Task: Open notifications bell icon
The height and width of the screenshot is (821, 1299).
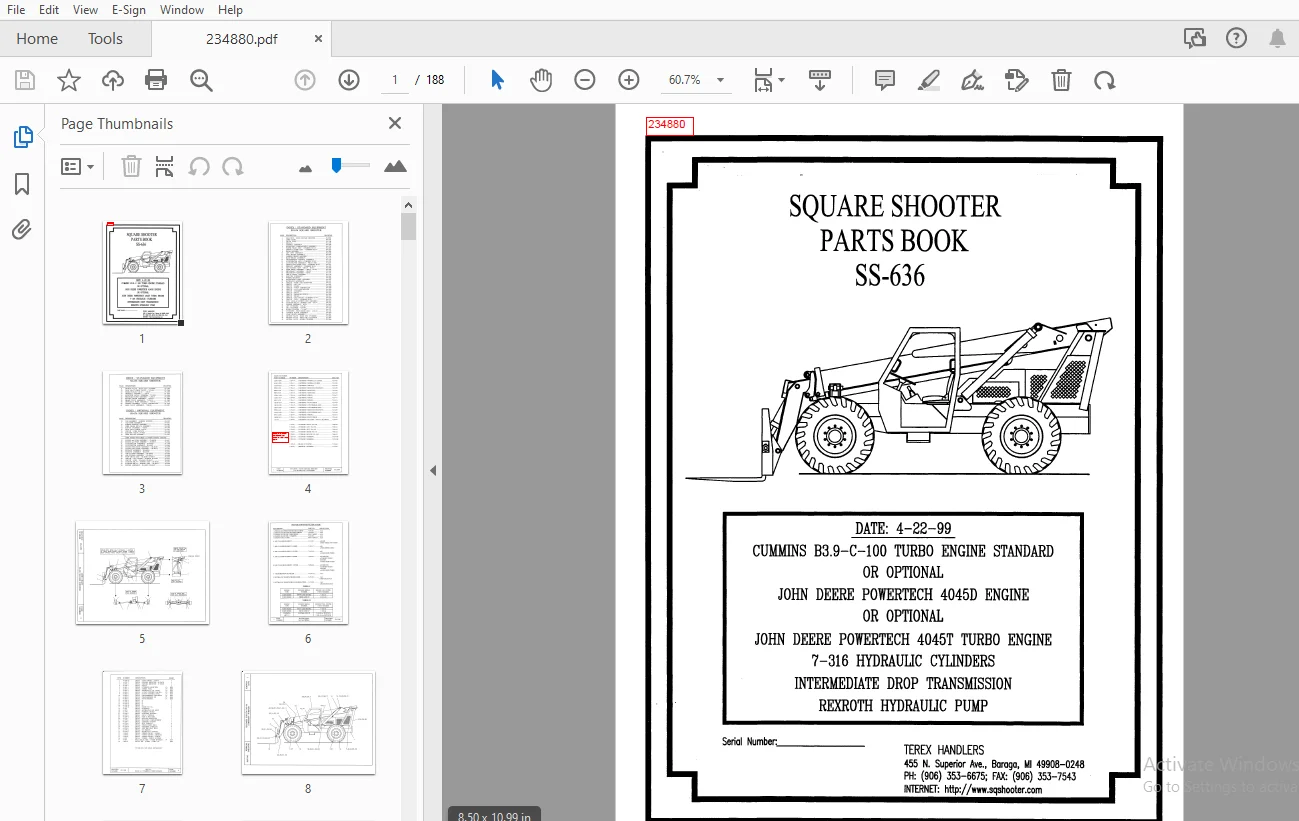Action: coord(1278,38)
